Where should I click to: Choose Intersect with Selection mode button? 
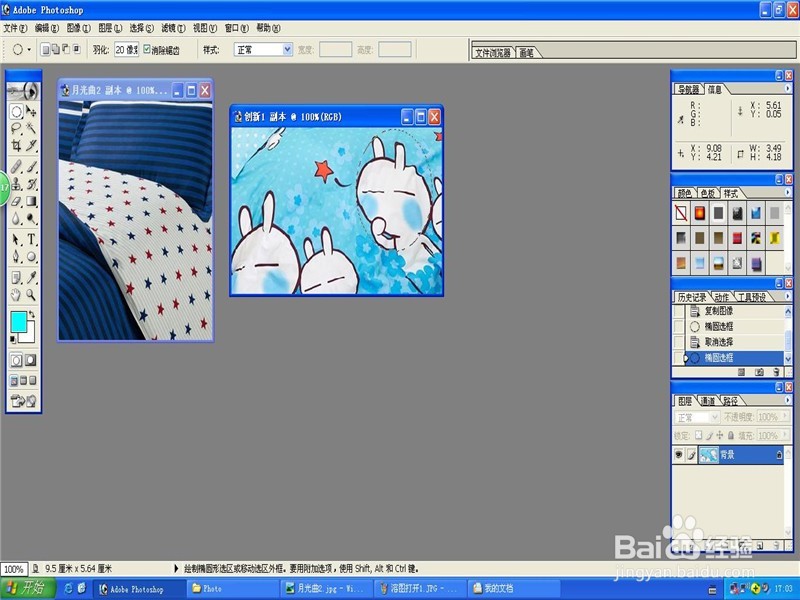tap(77, 49)
